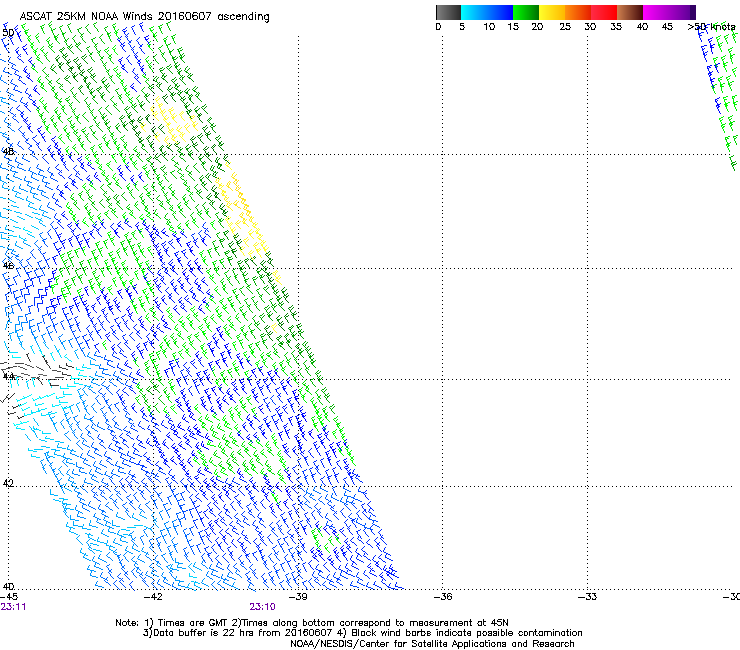Click the latitude label '46'
This screenshot has width=740, height=650.
8,266
